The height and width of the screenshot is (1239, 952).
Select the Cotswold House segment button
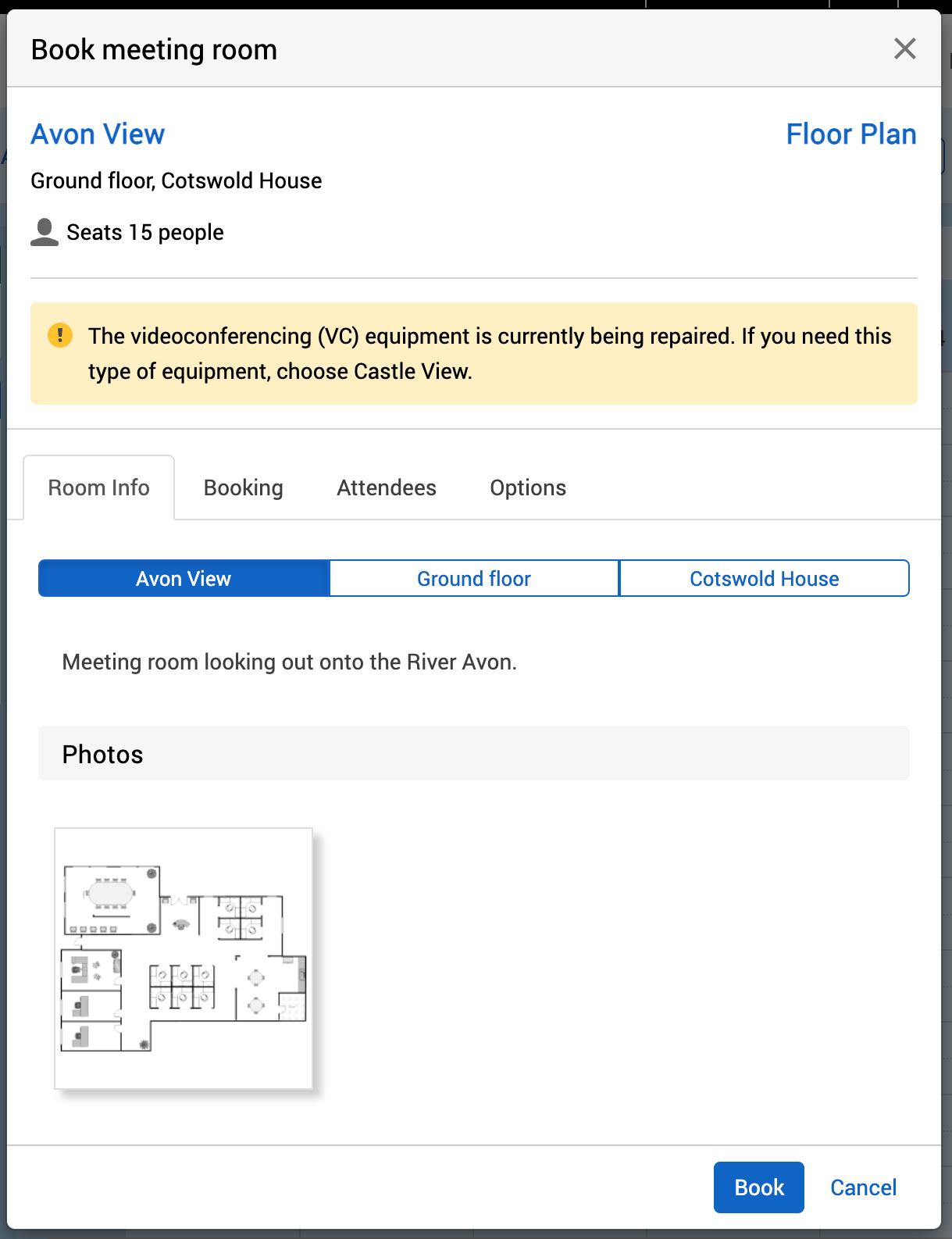pos(764,579)
